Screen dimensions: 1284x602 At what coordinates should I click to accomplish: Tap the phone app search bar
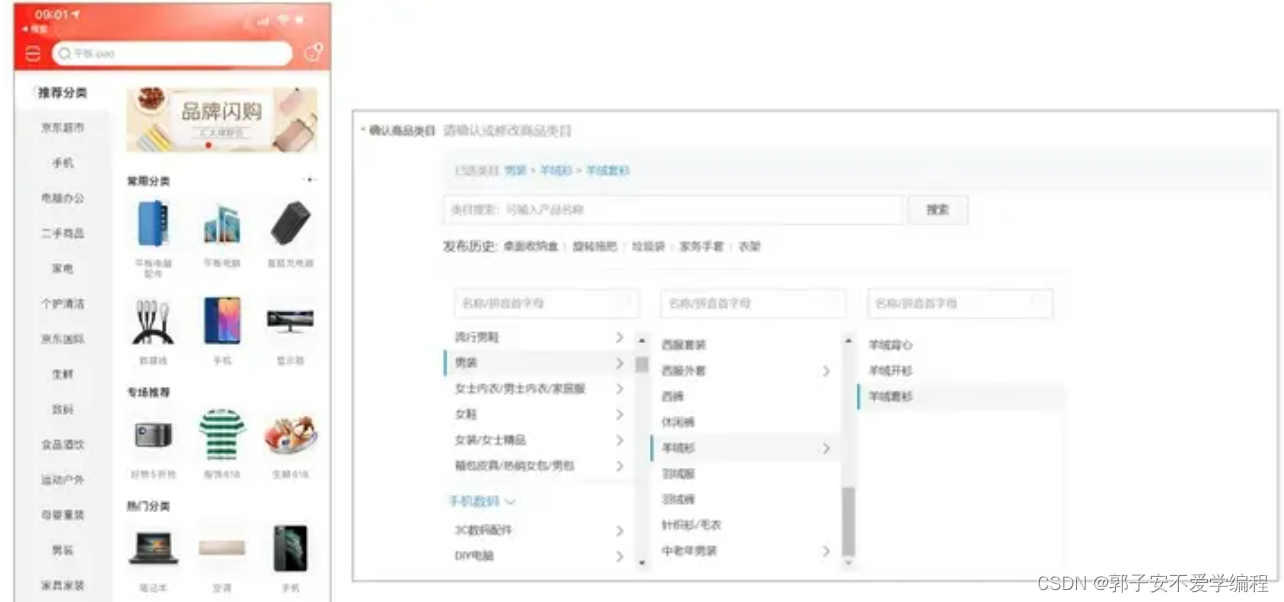point(172,54)
